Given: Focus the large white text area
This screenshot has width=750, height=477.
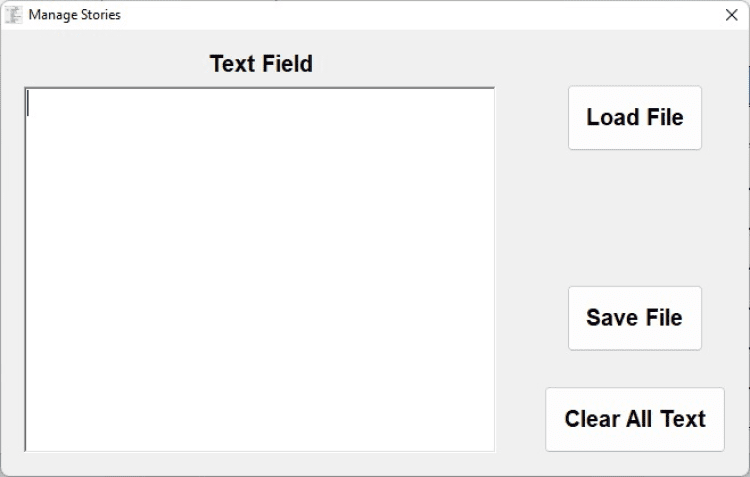Looking at the screenshot, I should (x=260, y=269).
